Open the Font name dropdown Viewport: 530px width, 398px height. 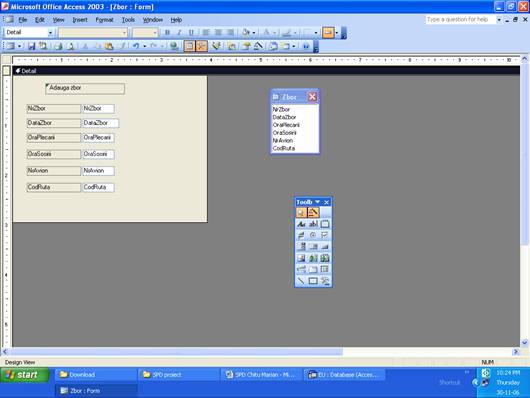coord(93,32)
